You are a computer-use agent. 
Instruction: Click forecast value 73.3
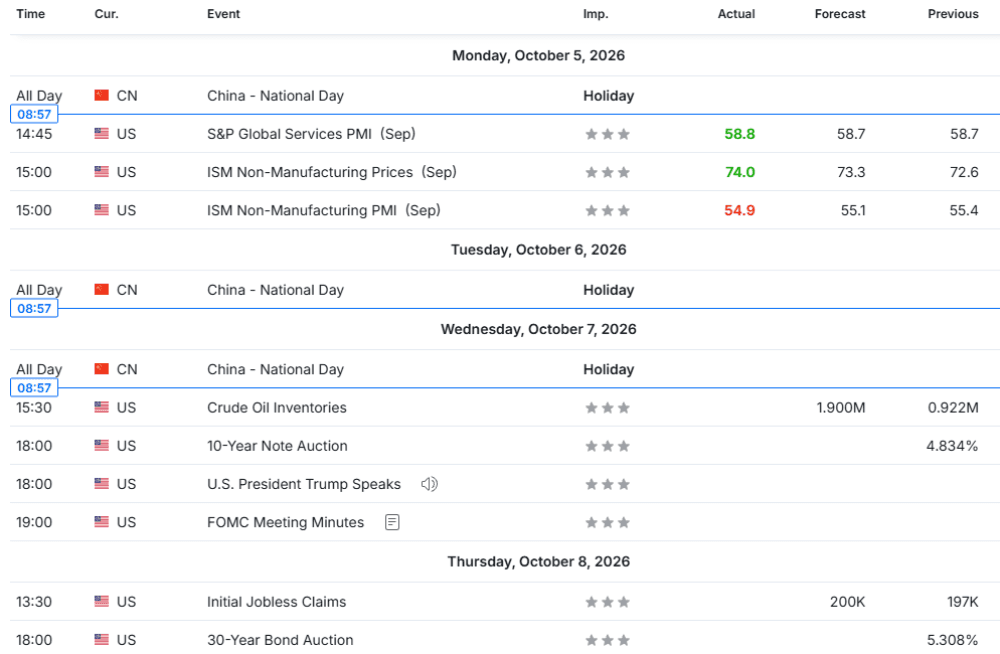click(851, 172)
